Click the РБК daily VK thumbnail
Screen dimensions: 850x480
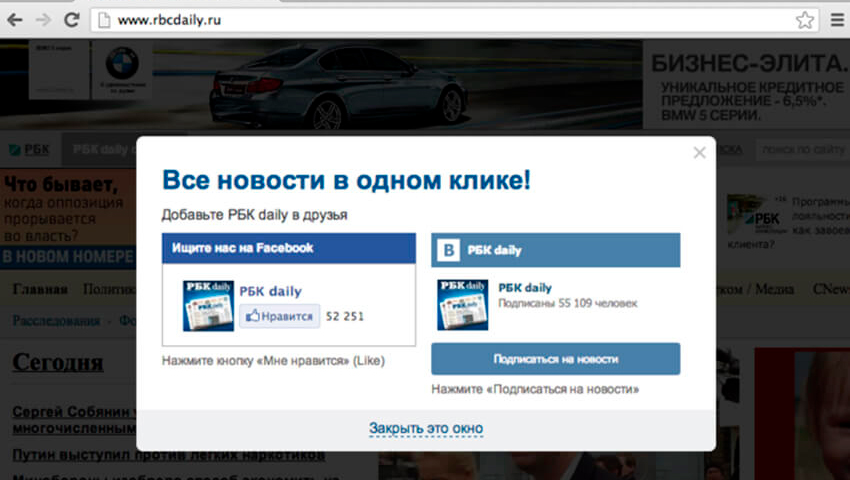[462, 305]
